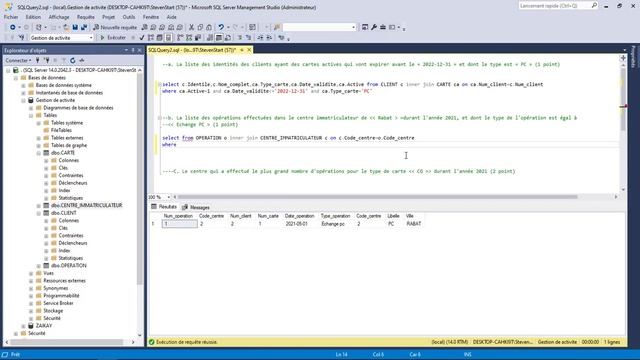Click the parse query checkmark icon
640x360 pixels.
point(142,38)
